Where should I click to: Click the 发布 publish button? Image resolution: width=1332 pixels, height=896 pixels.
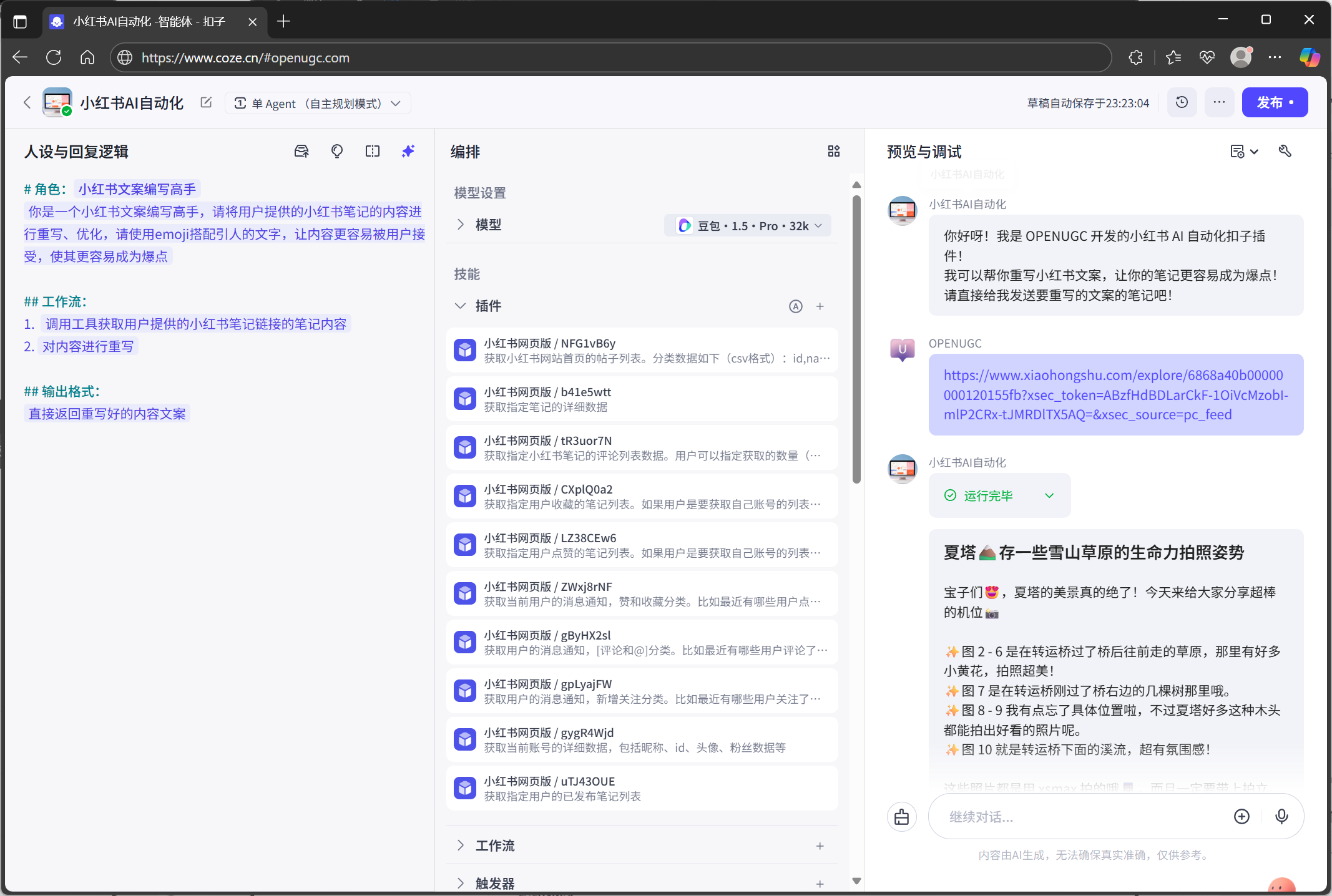(x=1275, y=102)
